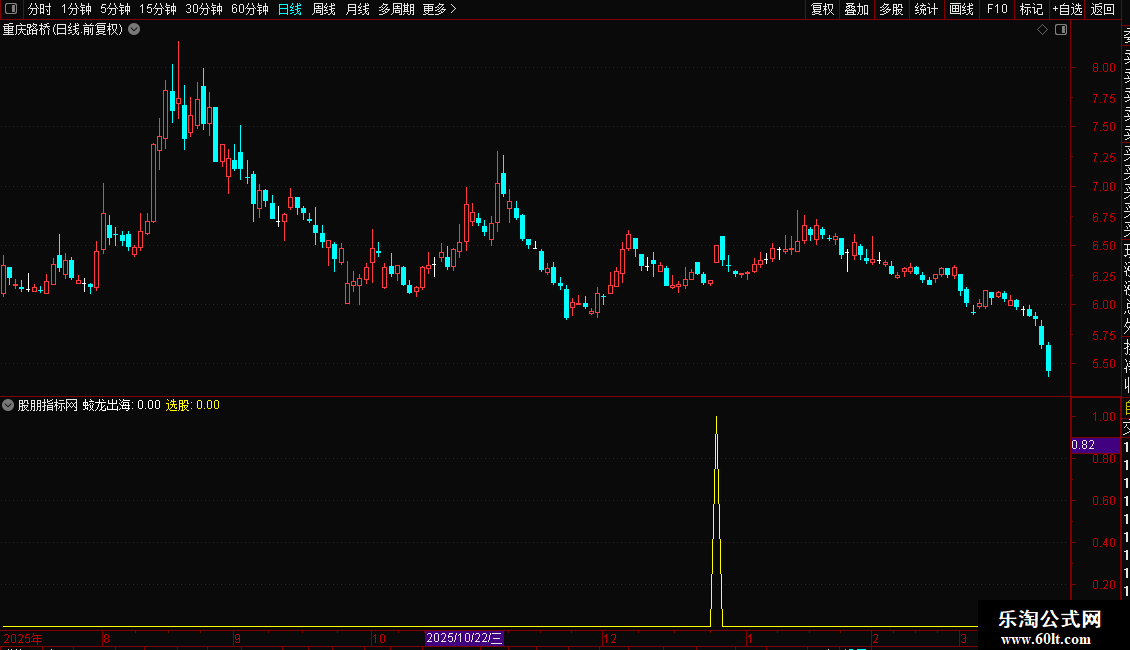Select the 1分钟 period tab
Image resolution: width=1130 pixels, height=650 pixels.
point(76,9)
